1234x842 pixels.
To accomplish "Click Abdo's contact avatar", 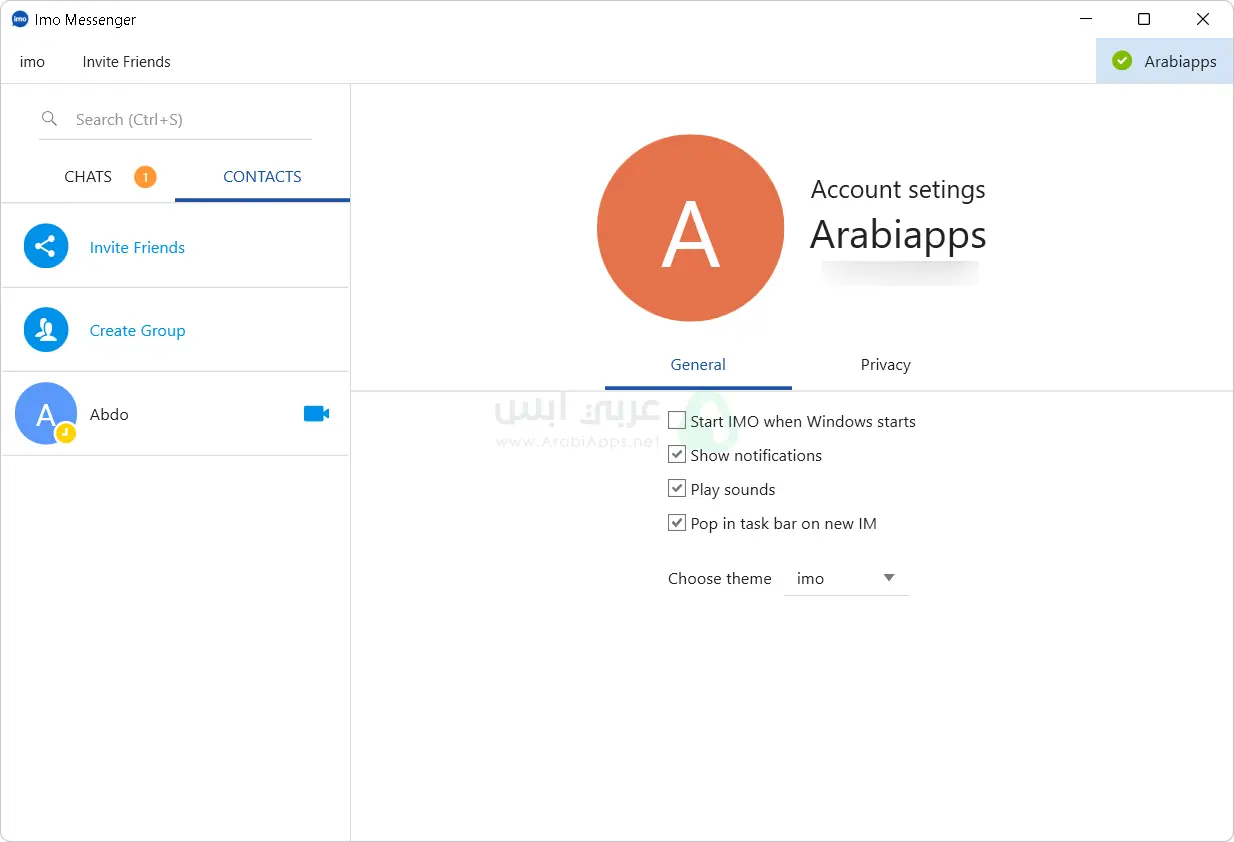I will click(46, 413).
